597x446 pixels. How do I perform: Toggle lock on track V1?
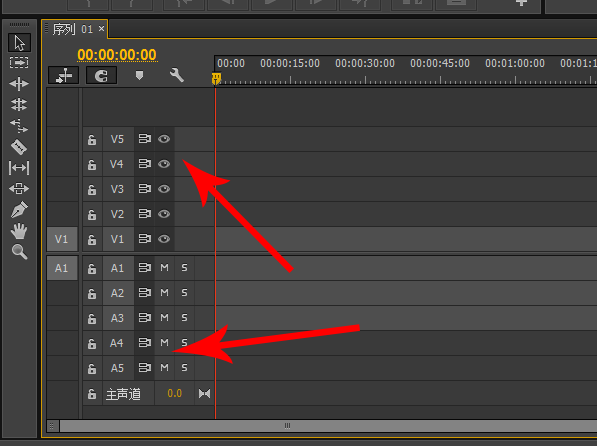pos(92,239)
